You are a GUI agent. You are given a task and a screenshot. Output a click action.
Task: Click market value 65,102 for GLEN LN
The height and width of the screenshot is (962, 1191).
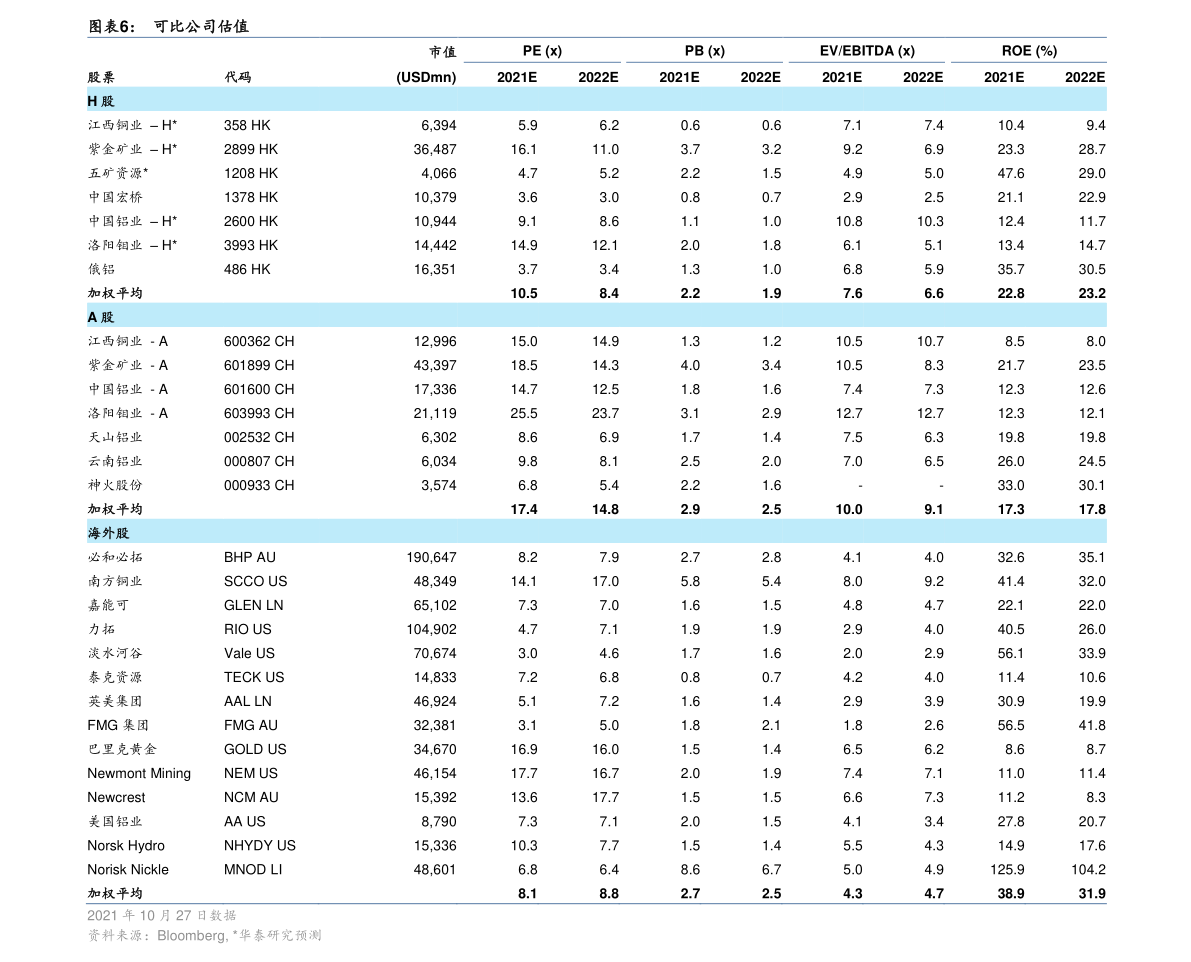(434, 605)
